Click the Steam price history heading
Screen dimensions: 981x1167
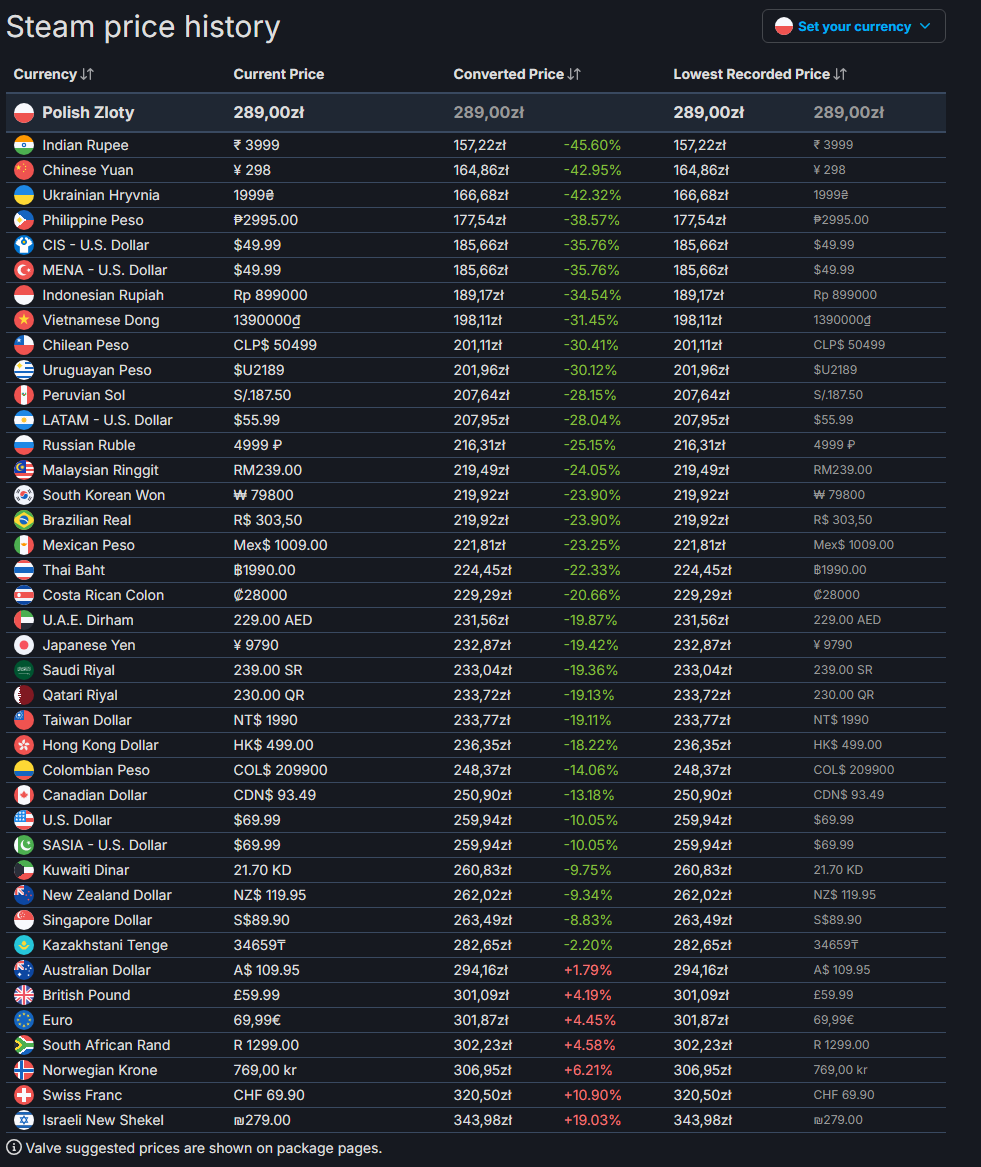143,27
